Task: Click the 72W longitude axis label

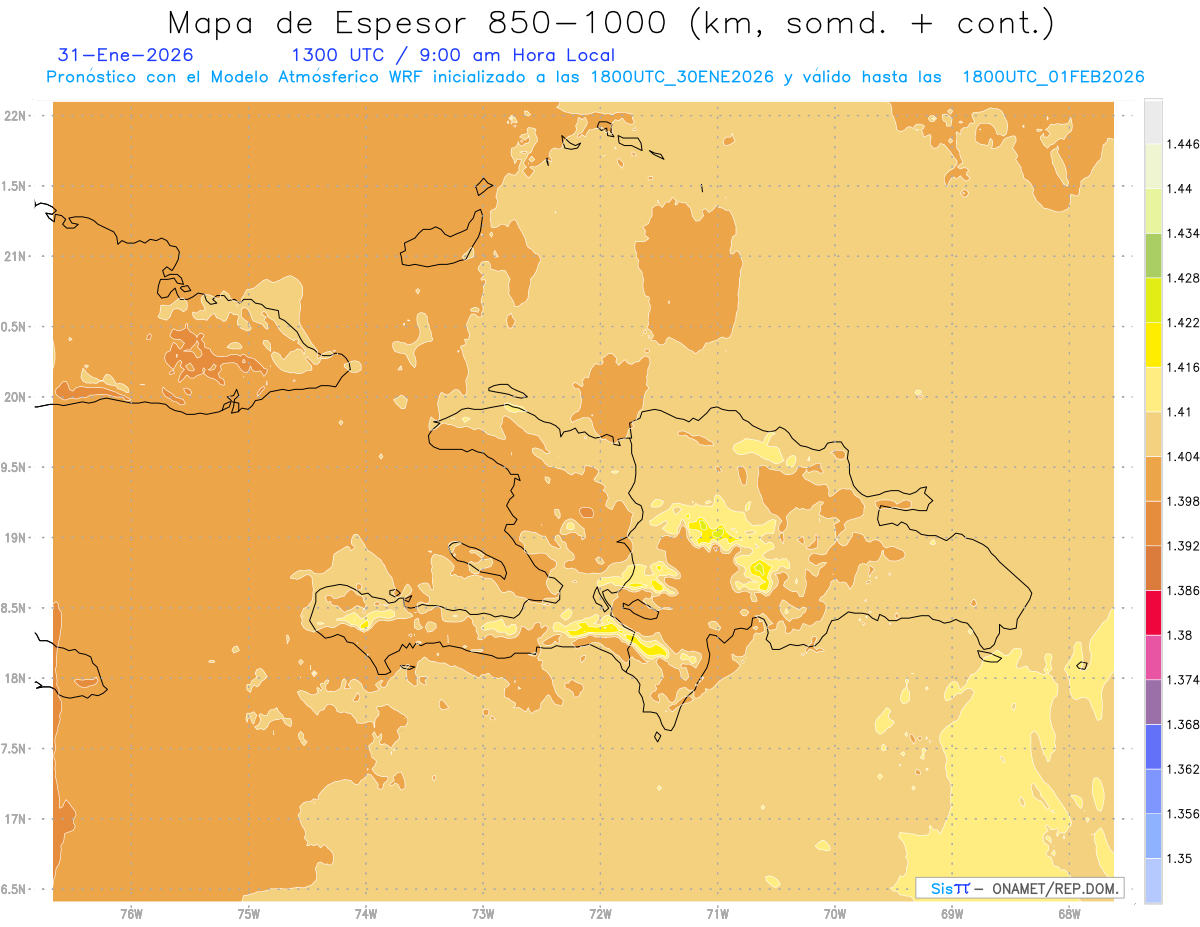Action: (x=600, y=914)
